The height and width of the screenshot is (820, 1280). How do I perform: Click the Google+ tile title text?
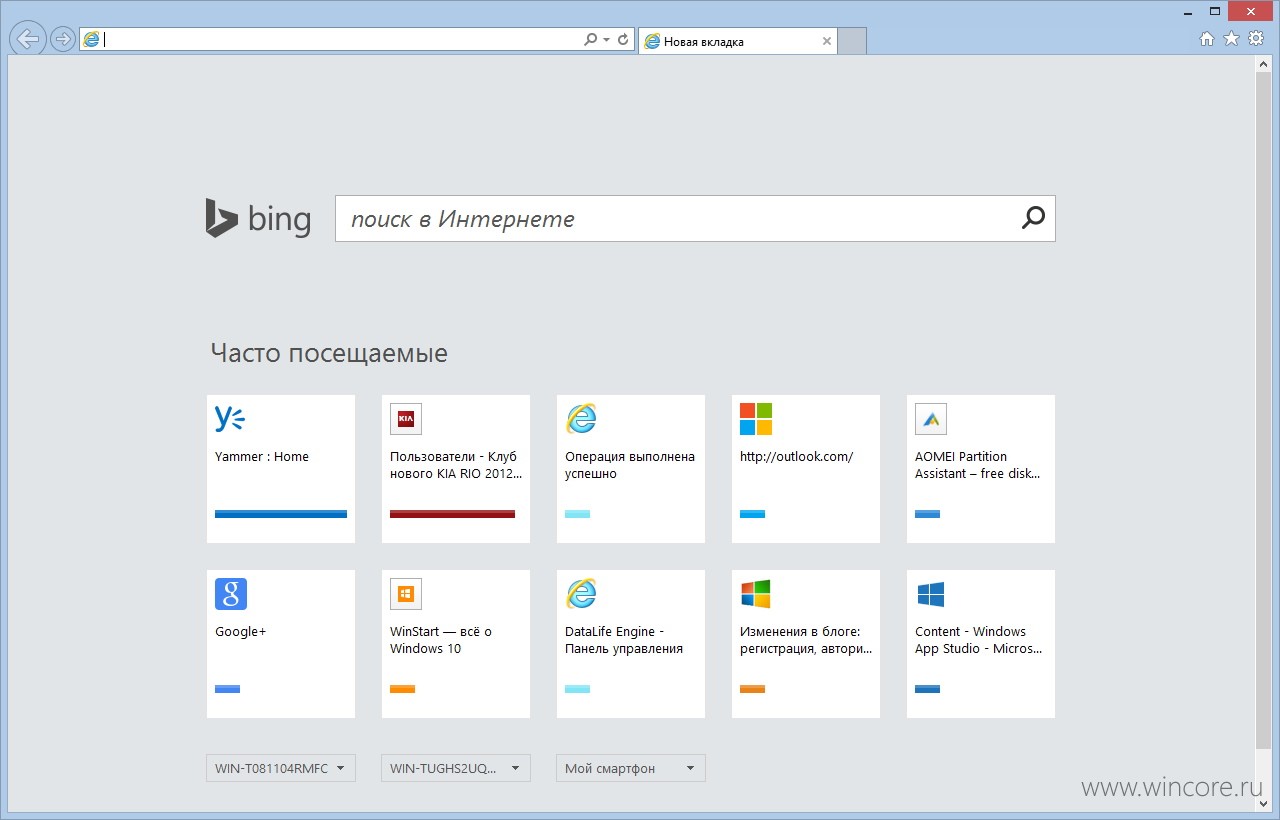[x=241, y=632]
